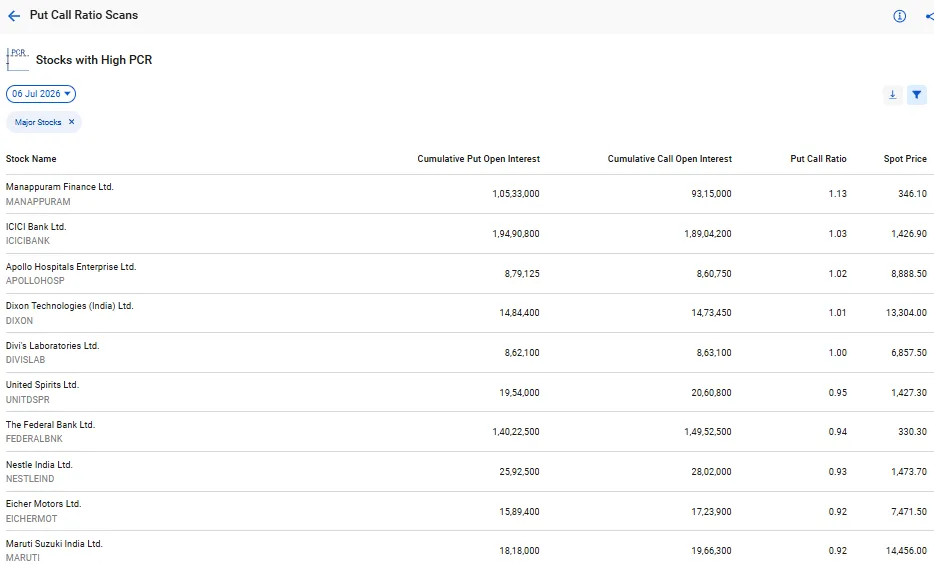
Task: Click the PCR chart icon beside title
Action: coord(17,60)
